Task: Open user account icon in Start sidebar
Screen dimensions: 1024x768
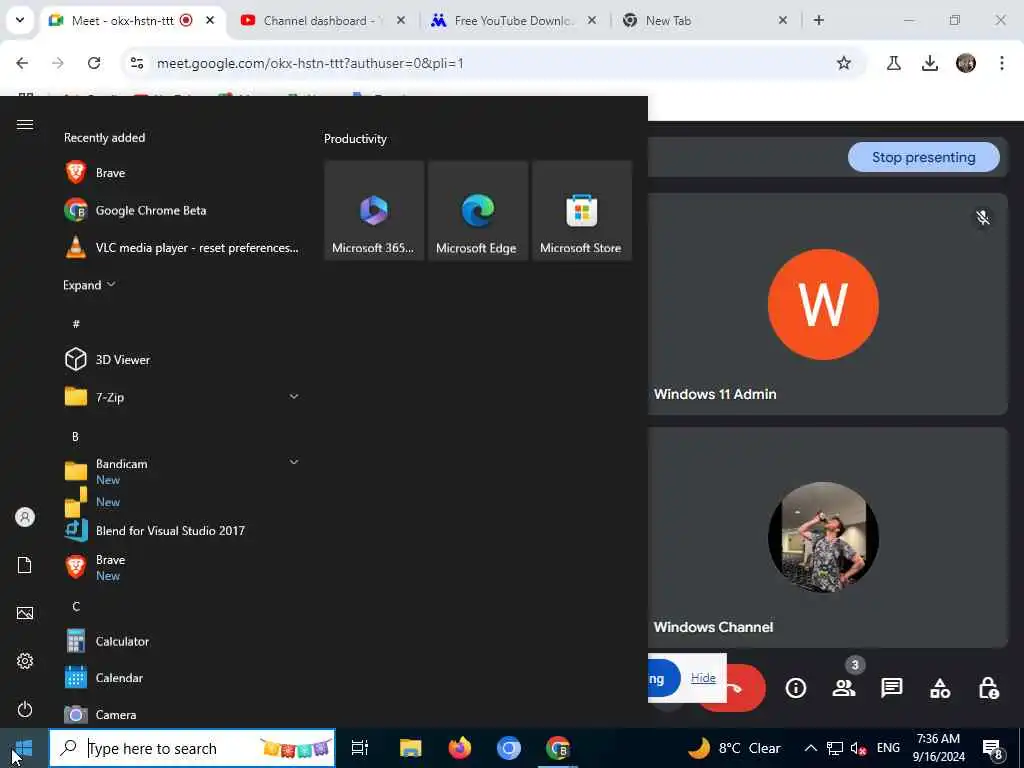Action: (25, 517)
